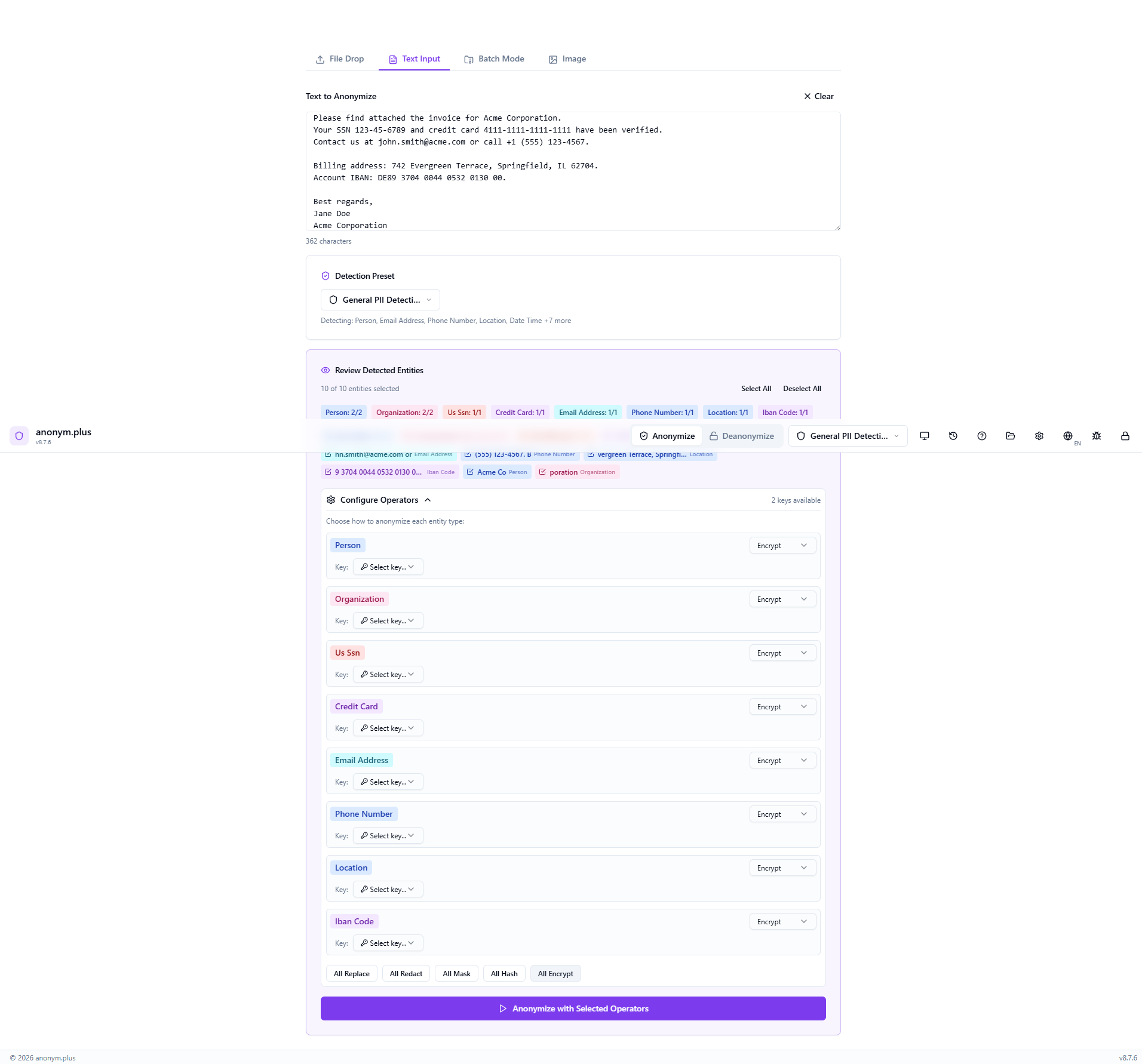Click Anonymize with Selected Operators
The height and width of the screenshot is (1064, 1142).
pos(573,1008)
